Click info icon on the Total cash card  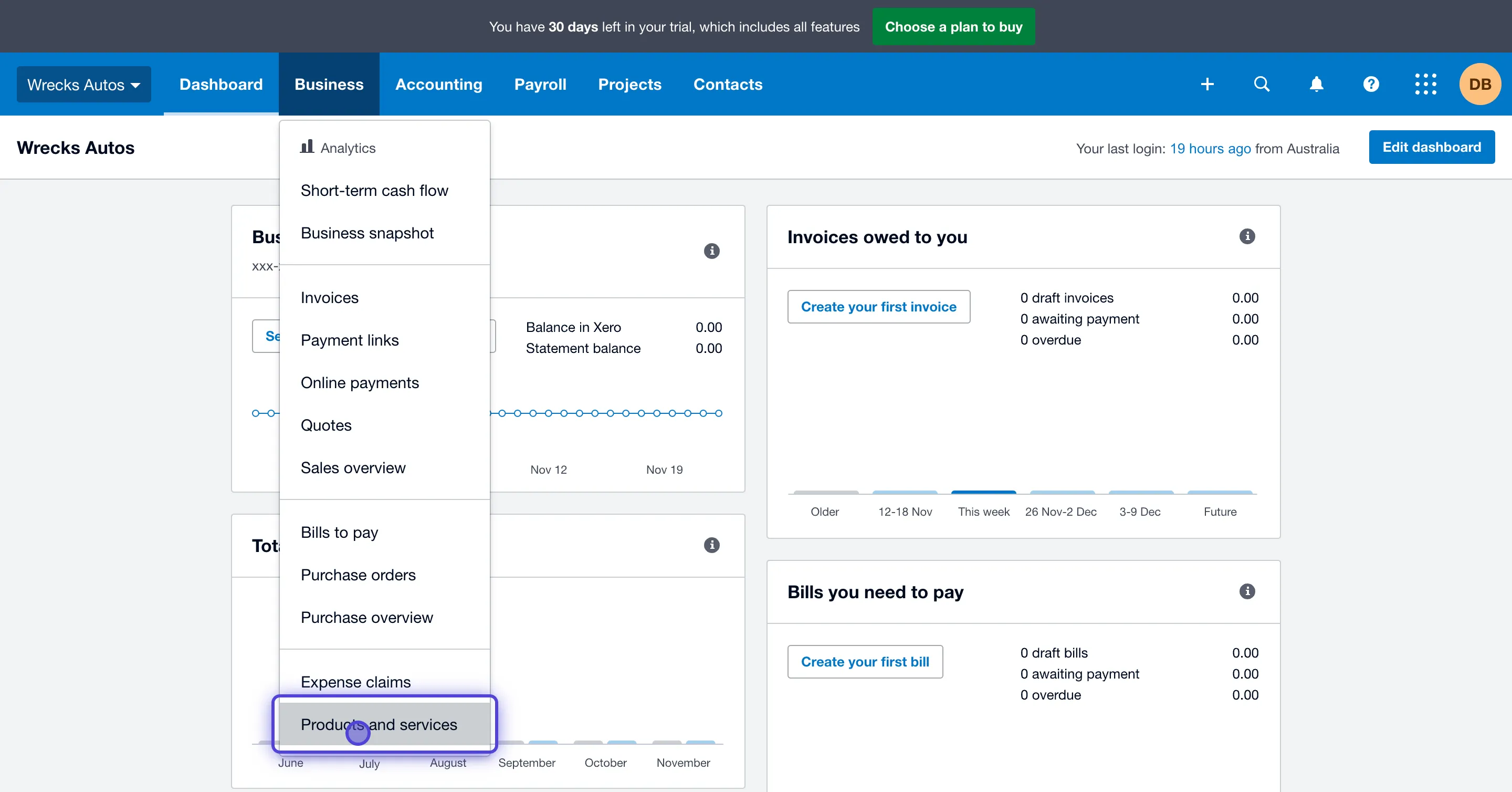coord(711,545)
